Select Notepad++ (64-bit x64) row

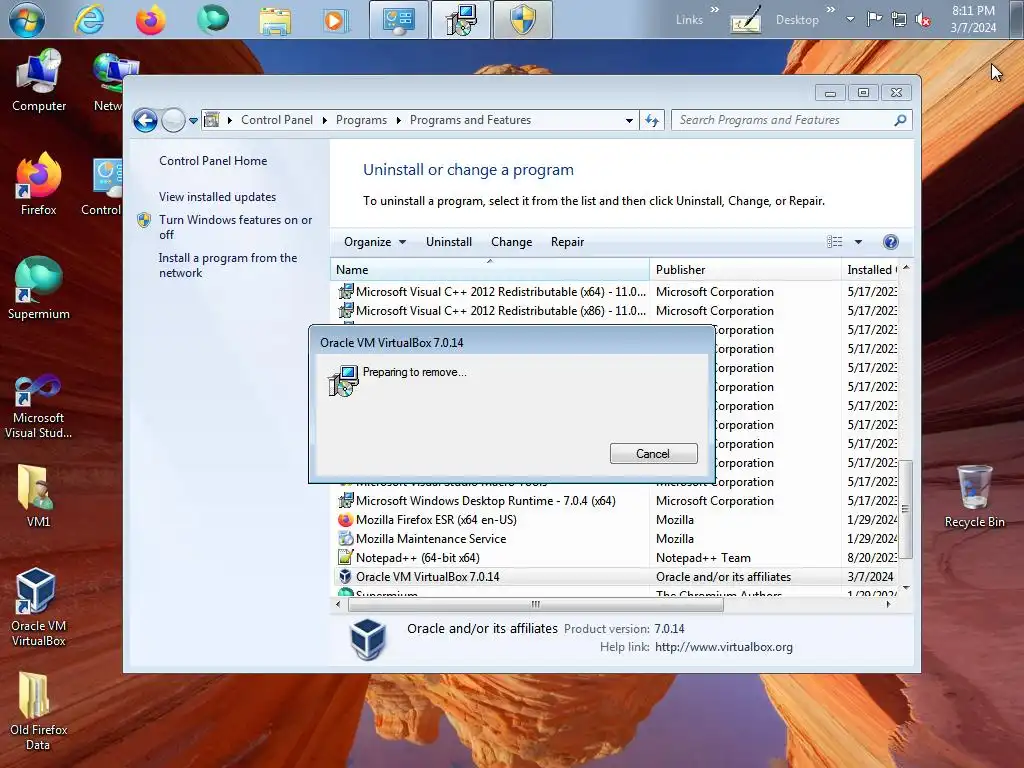pyautogui.click(x=616, y=558)
